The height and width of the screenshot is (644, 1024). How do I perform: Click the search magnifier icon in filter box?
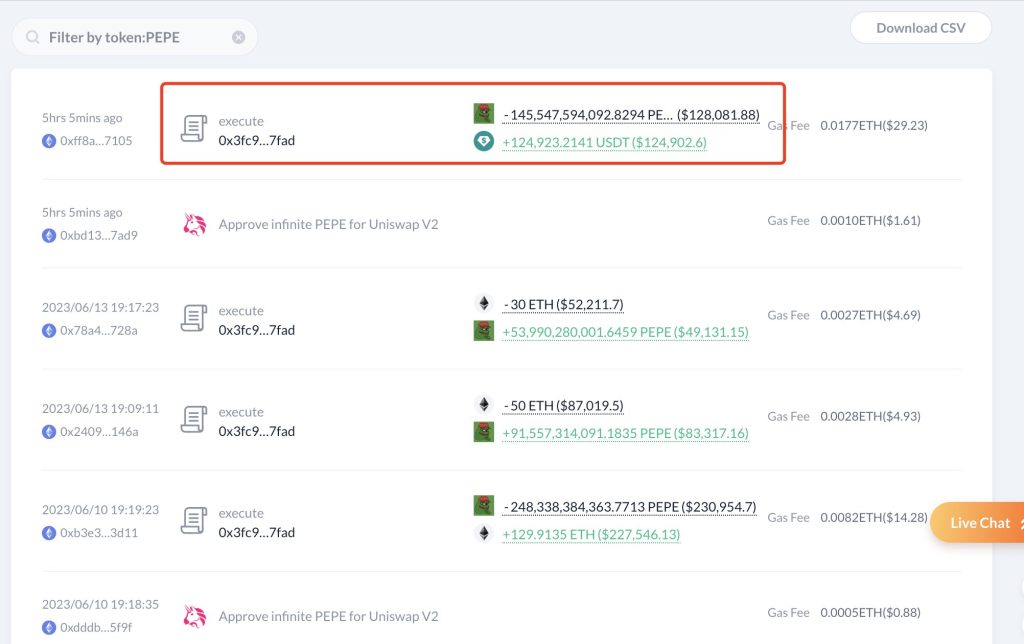pos(33,37)
